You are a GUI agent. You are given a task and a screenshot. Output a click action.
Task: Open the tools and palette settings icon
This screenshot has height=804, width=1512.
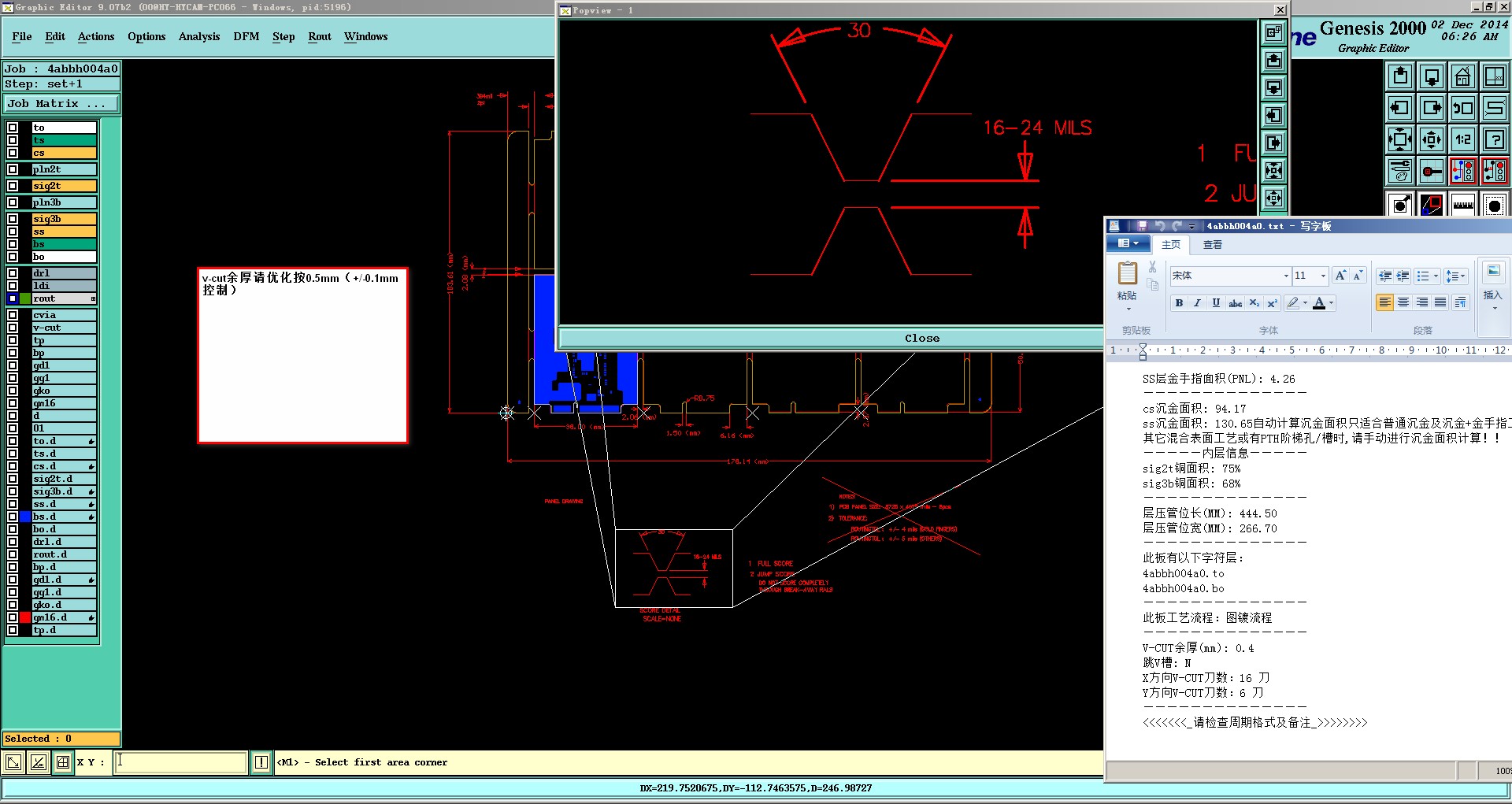coord(1400,170)
